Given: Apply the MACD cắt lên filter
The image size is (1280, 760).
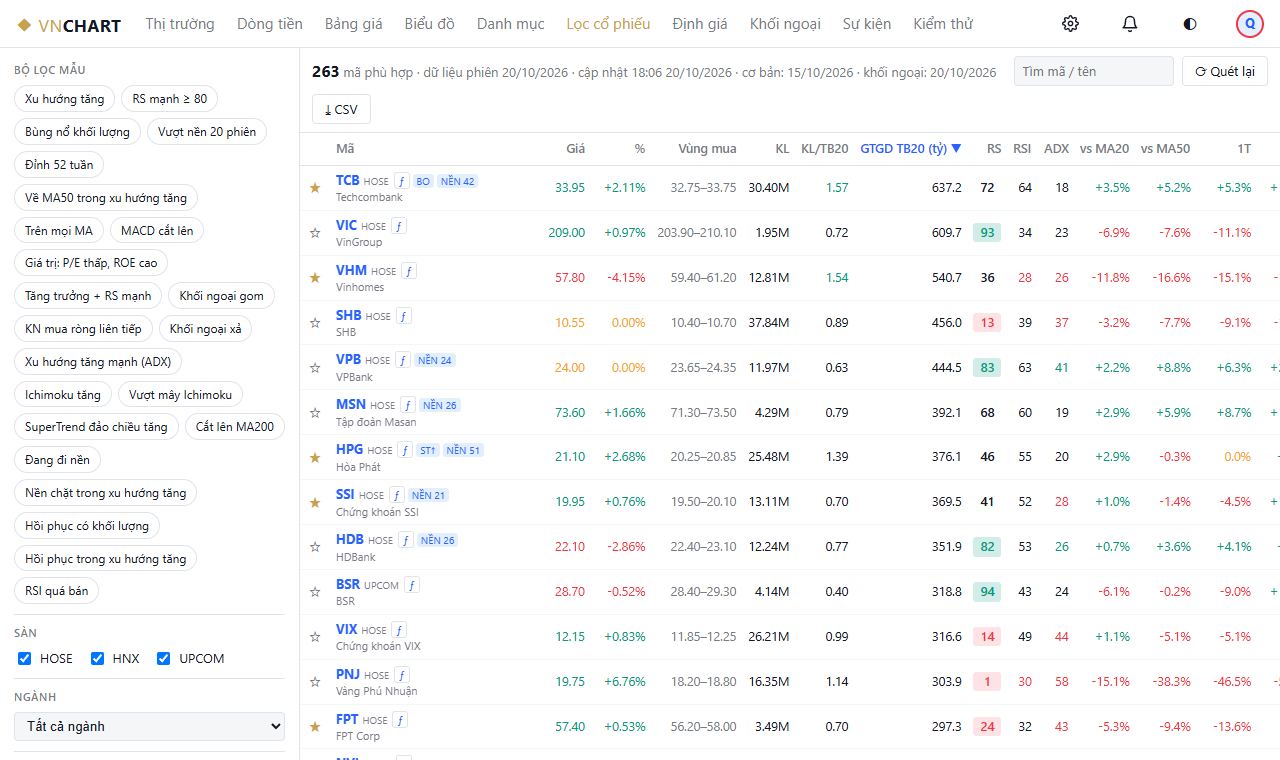Looking at the screenshot, I should click(x=157, y=231).
